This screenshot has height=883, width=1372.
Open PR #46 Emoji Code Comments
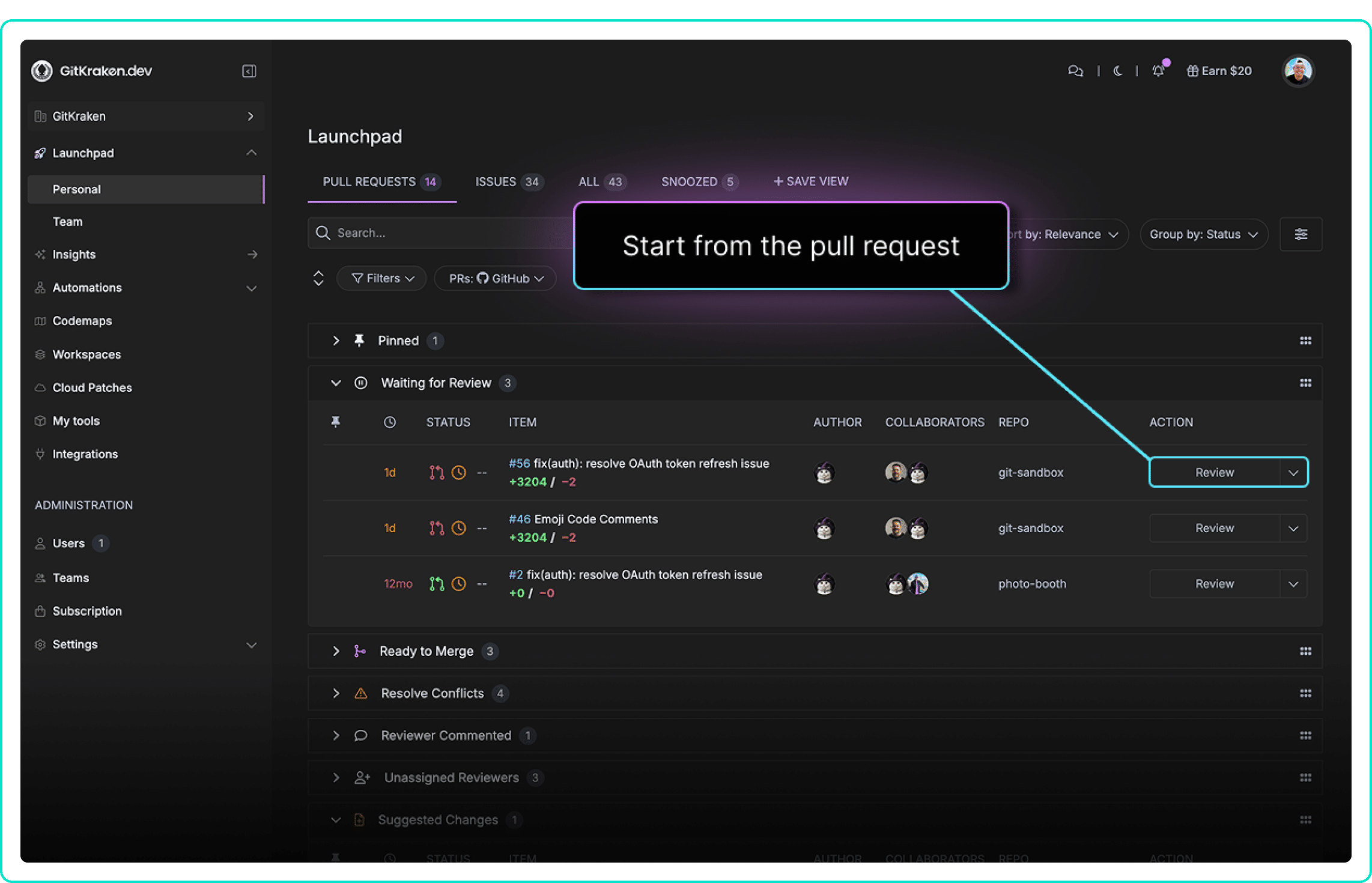point(583,519)
